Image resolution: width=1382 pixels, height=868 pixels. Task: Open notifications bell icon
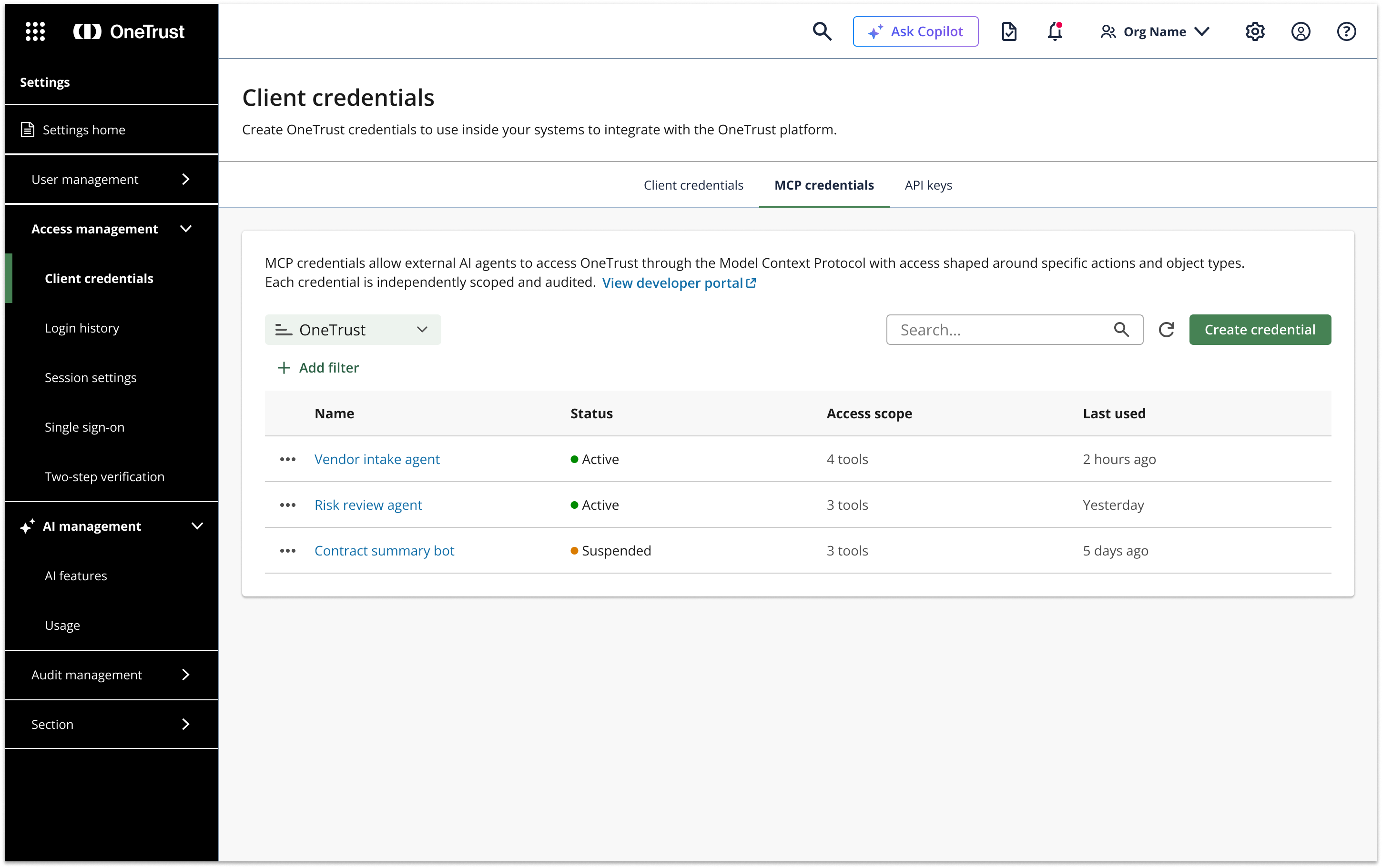tap(1055, 31)
